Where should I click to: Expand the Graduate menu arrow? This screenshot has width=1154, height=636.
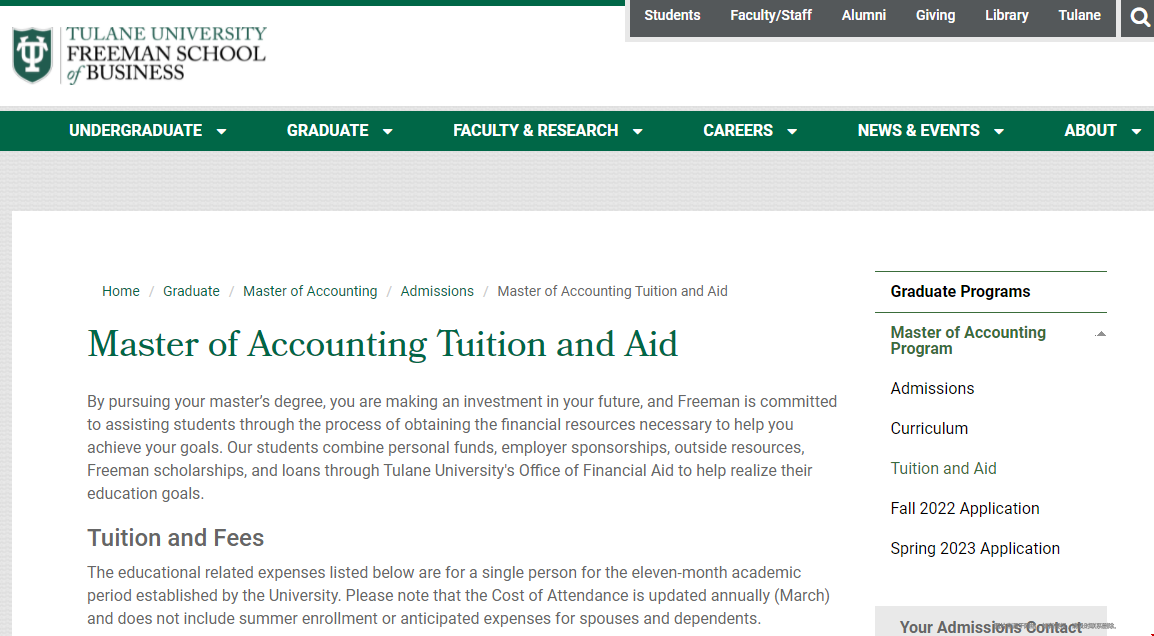click(388, 132)
